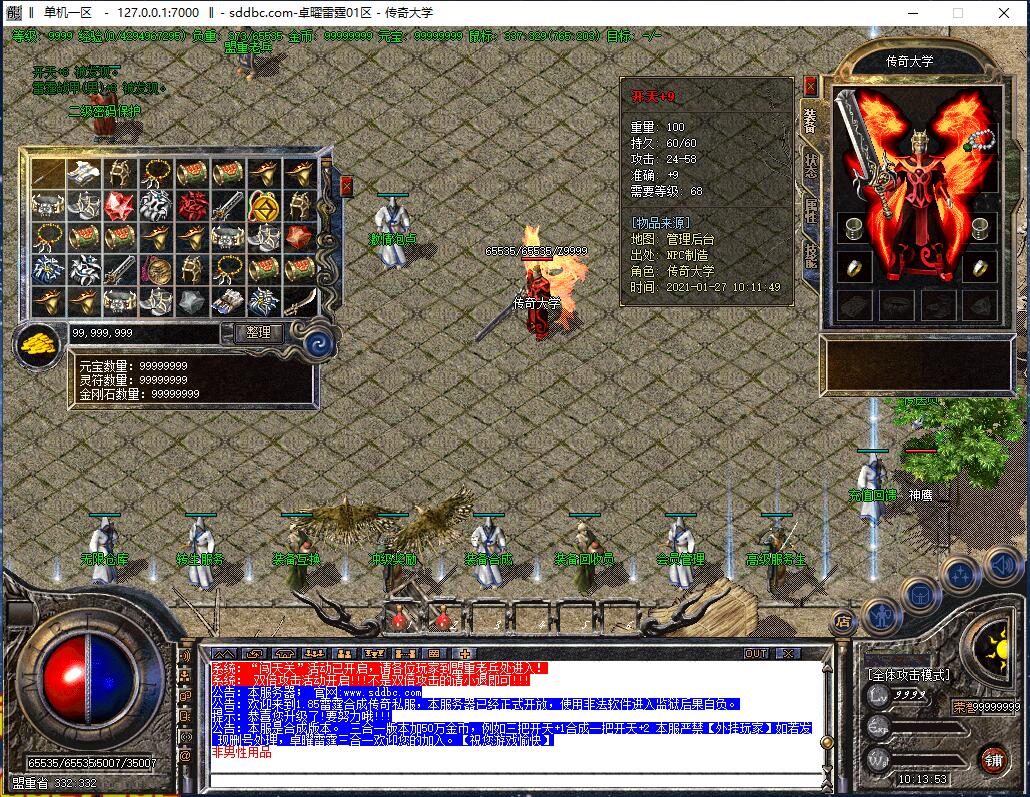The image size is (1030, 797).
Task: Talk to the 转生服务 NPC
Action: point(200,551)
